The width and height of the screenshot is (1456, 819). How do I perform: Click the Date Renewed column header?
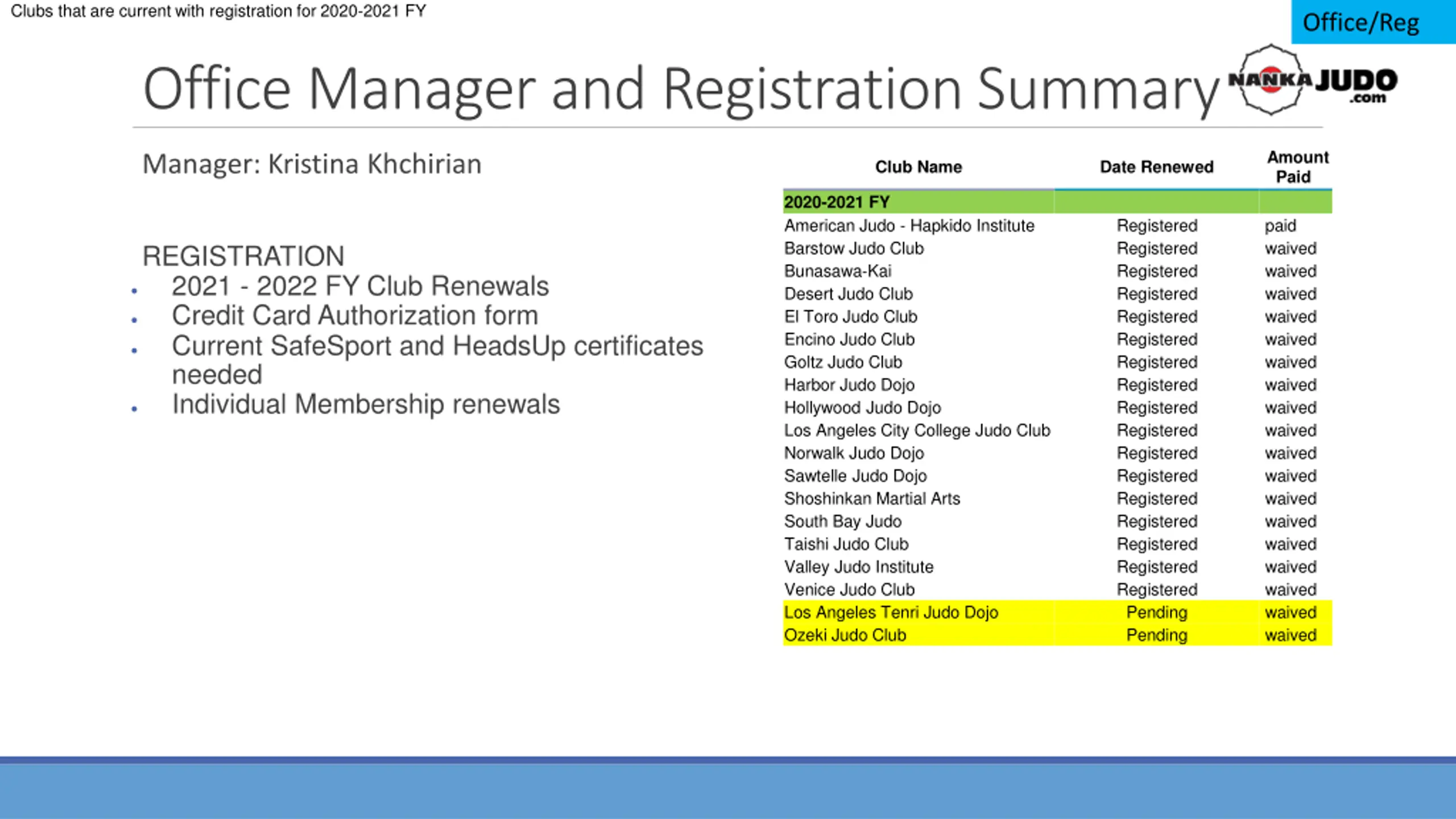(x=1156, y=167)
